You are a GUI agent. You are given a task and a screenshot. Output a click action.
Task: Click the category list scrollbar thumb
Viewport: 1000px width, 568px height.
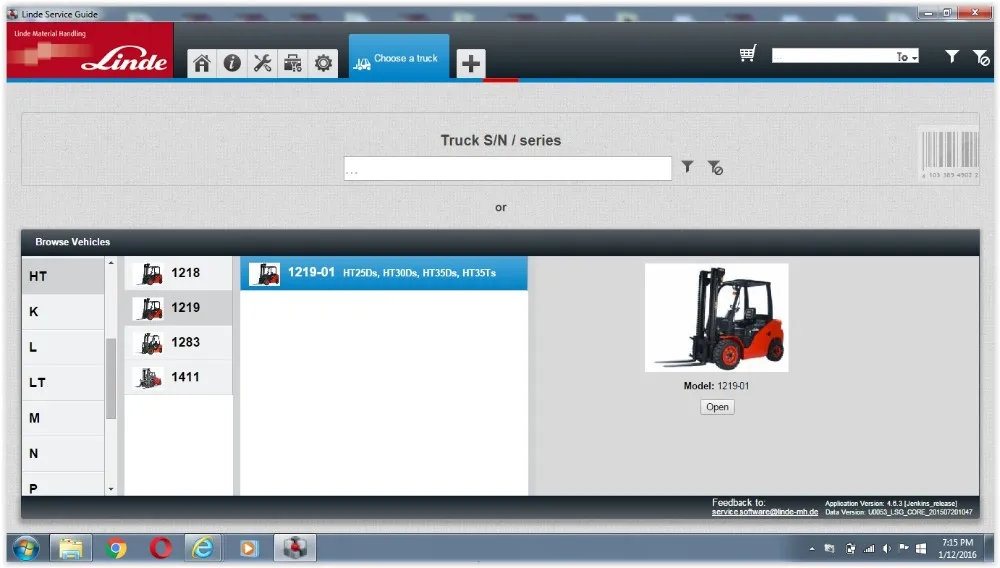[x=111, y=378]
